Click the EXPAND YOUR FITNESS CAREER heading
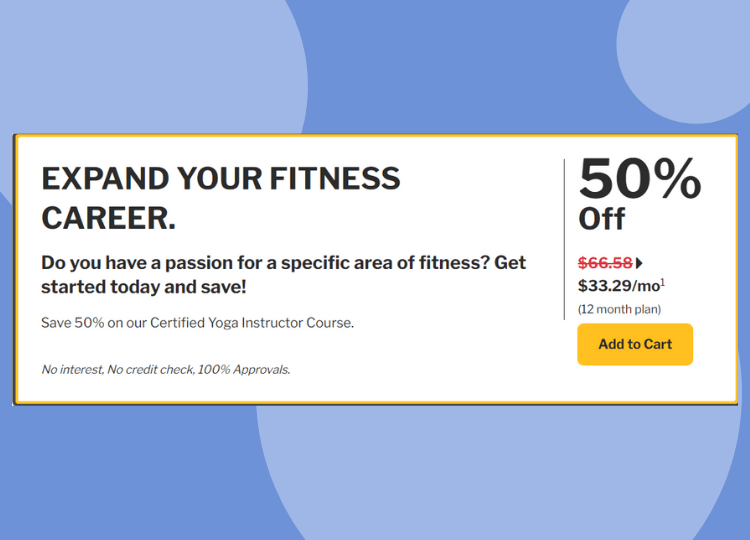 click(x=221, y=198)
